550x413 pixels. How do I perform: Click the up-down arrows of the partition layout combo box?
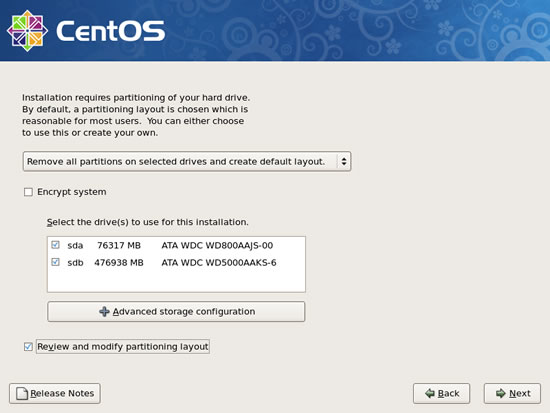(x=344, y=161)
